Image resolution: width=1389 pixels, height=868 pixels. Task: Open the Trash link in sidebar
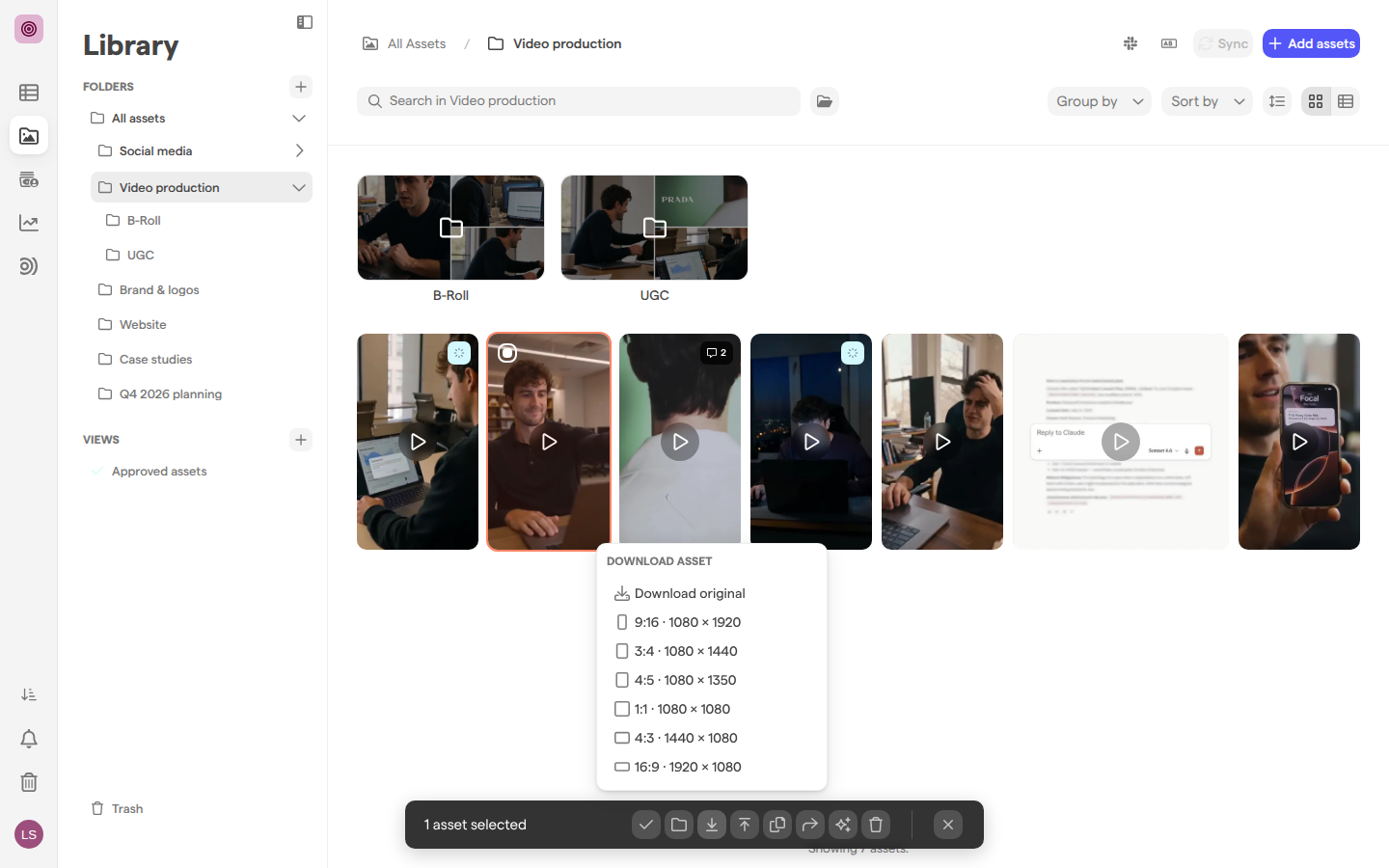pyautogui.click(x=117, y=809)
